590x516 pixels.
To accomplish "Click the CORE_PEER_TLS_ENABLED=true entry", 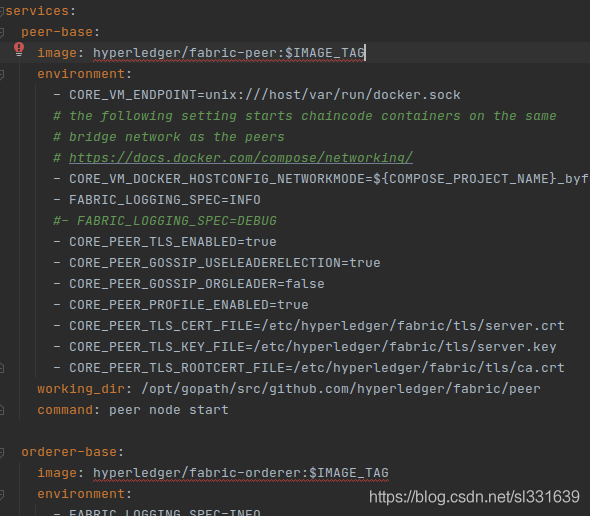I will tap(173, 242).
